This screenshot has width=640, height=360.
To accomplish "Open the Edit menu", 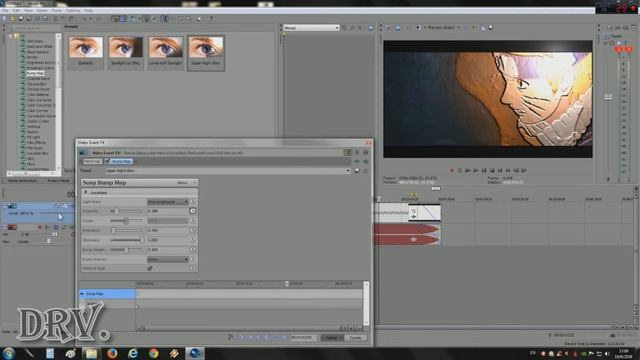I will 16,10.
